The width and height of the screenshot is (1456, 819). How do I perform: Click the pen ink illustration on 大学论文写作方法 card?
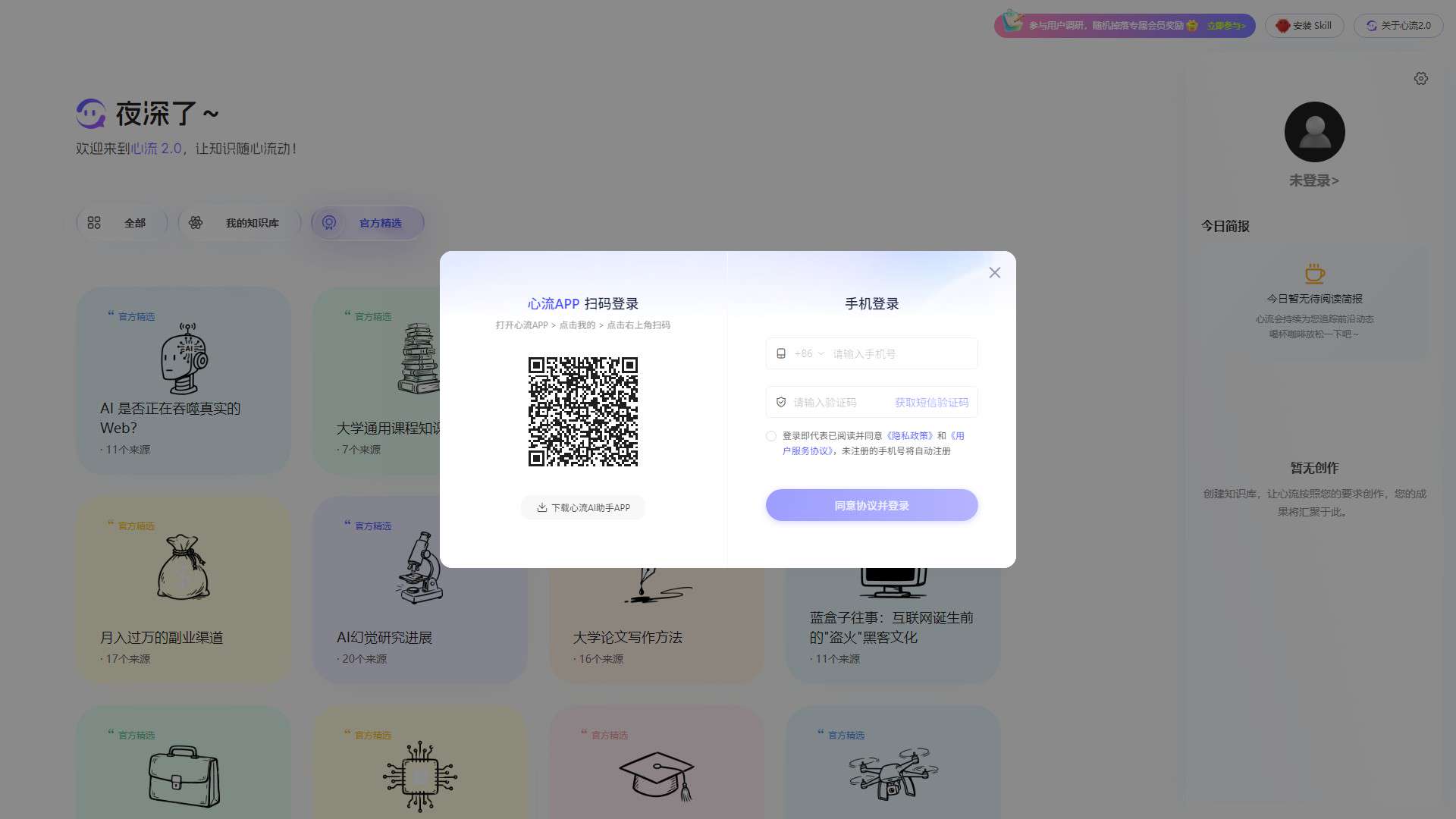[x=657, y=586]
